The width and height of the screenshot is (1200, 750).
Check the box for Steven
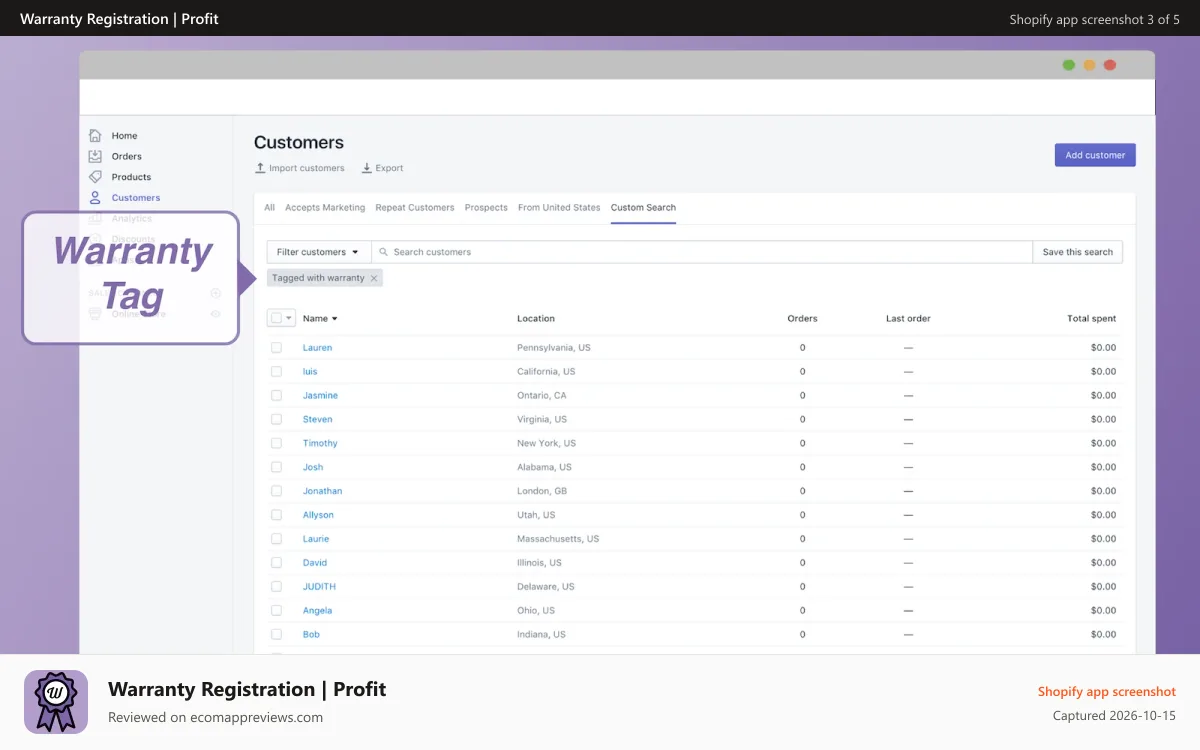pos(276,420)
